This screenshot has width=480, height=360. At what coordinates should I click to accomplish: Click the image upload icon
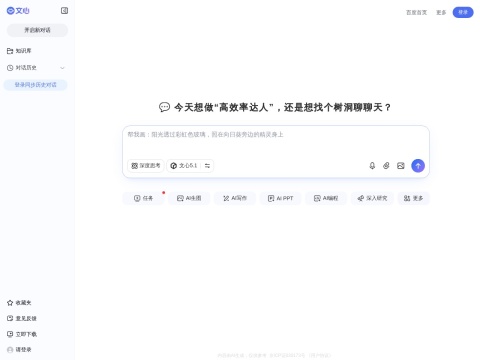(401, 166)
